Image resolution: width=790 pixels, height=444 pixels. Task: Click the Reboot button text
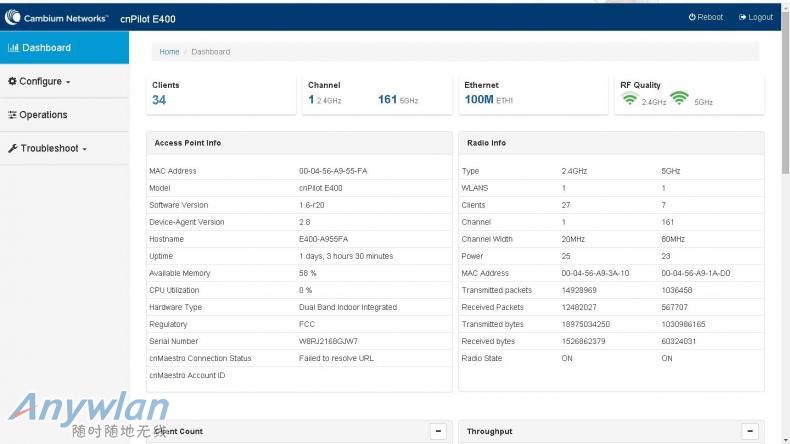point(710,17)
